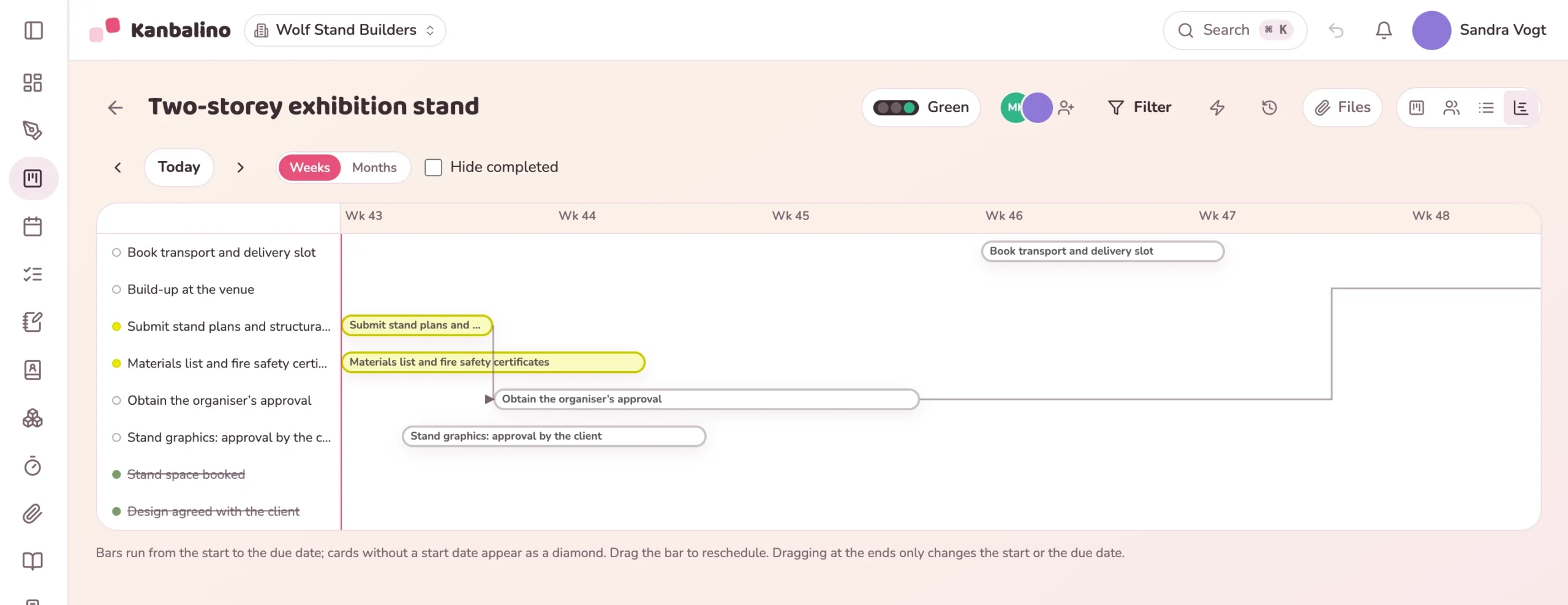Switch timeline scale to Months
Image resolution: width=1568 pixels, height=605 pixels.
pos(374,167)
